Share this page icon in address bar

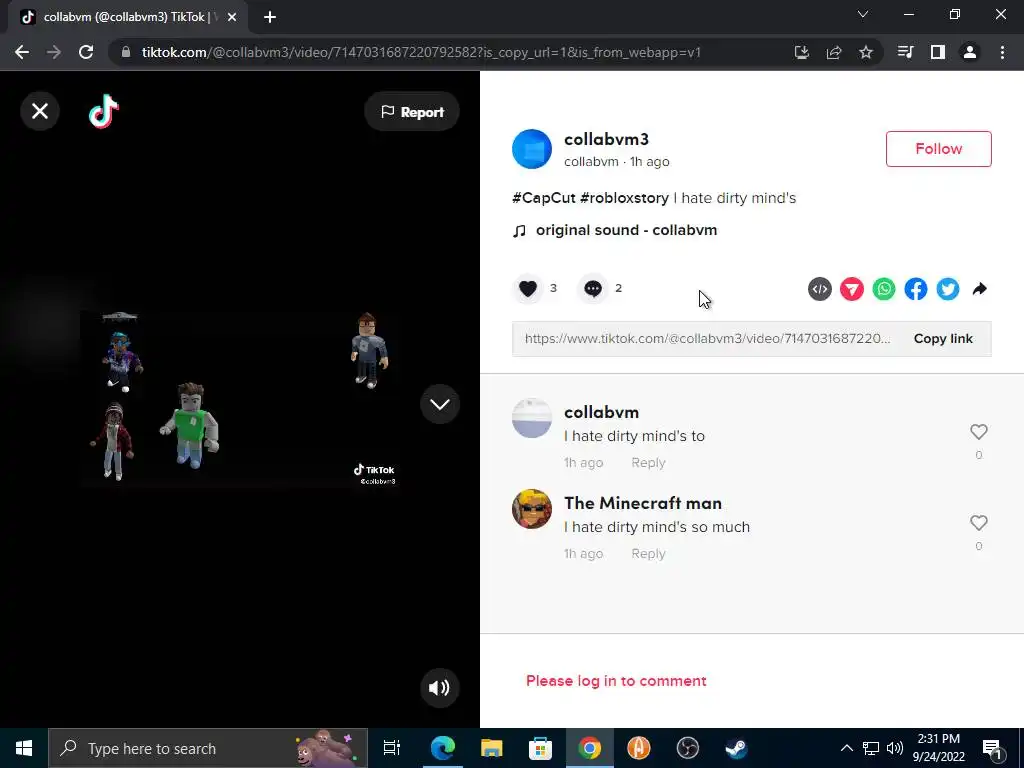833,52
